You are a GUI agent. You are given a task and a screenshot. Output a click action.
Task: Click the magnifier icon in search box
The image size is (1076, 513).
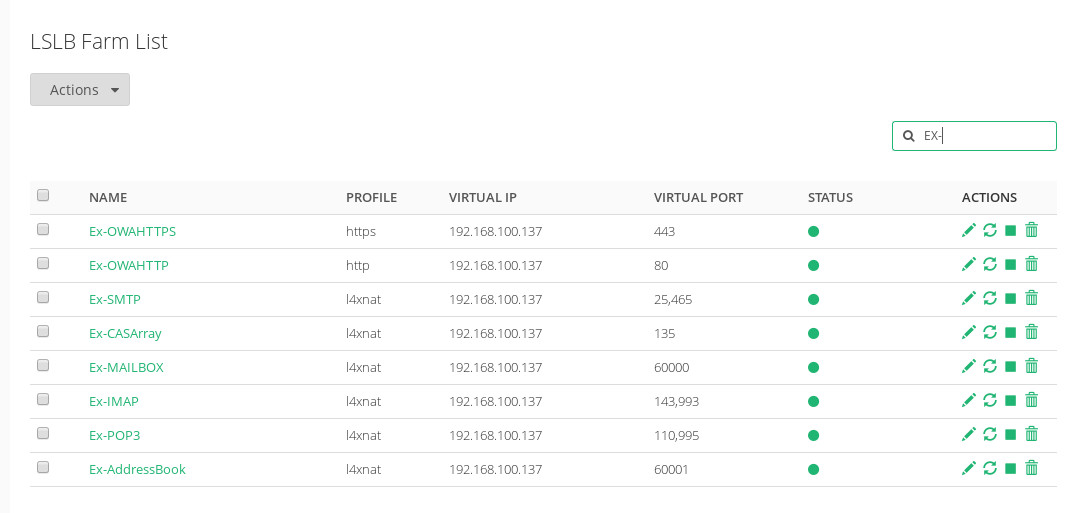909,136
